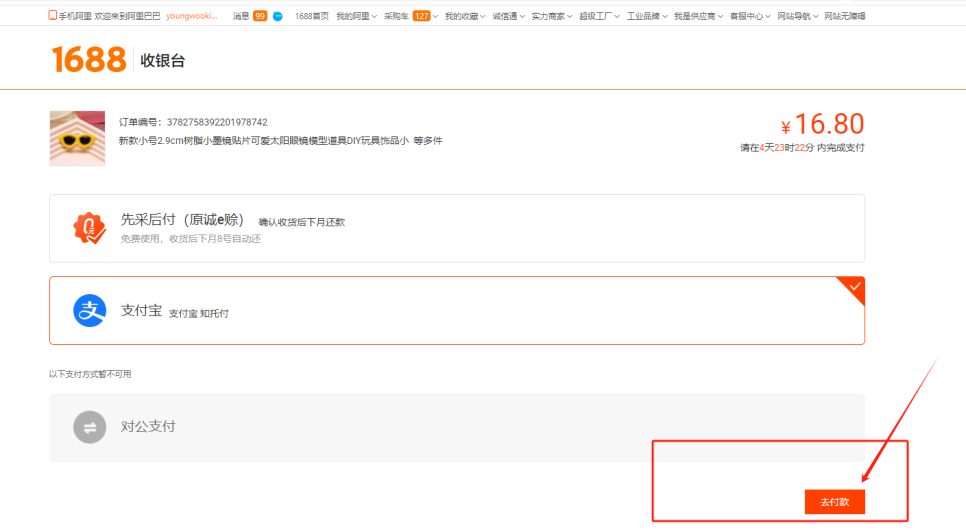This screenshot has width=966, height=530.
Task: Select the 支付宝 payment option
Action: pos(457,310)
